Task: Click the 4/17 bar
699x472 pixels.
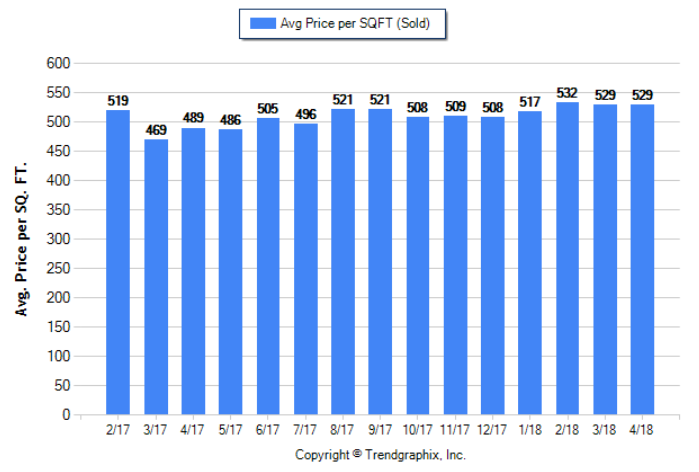Action: (193, 271)
